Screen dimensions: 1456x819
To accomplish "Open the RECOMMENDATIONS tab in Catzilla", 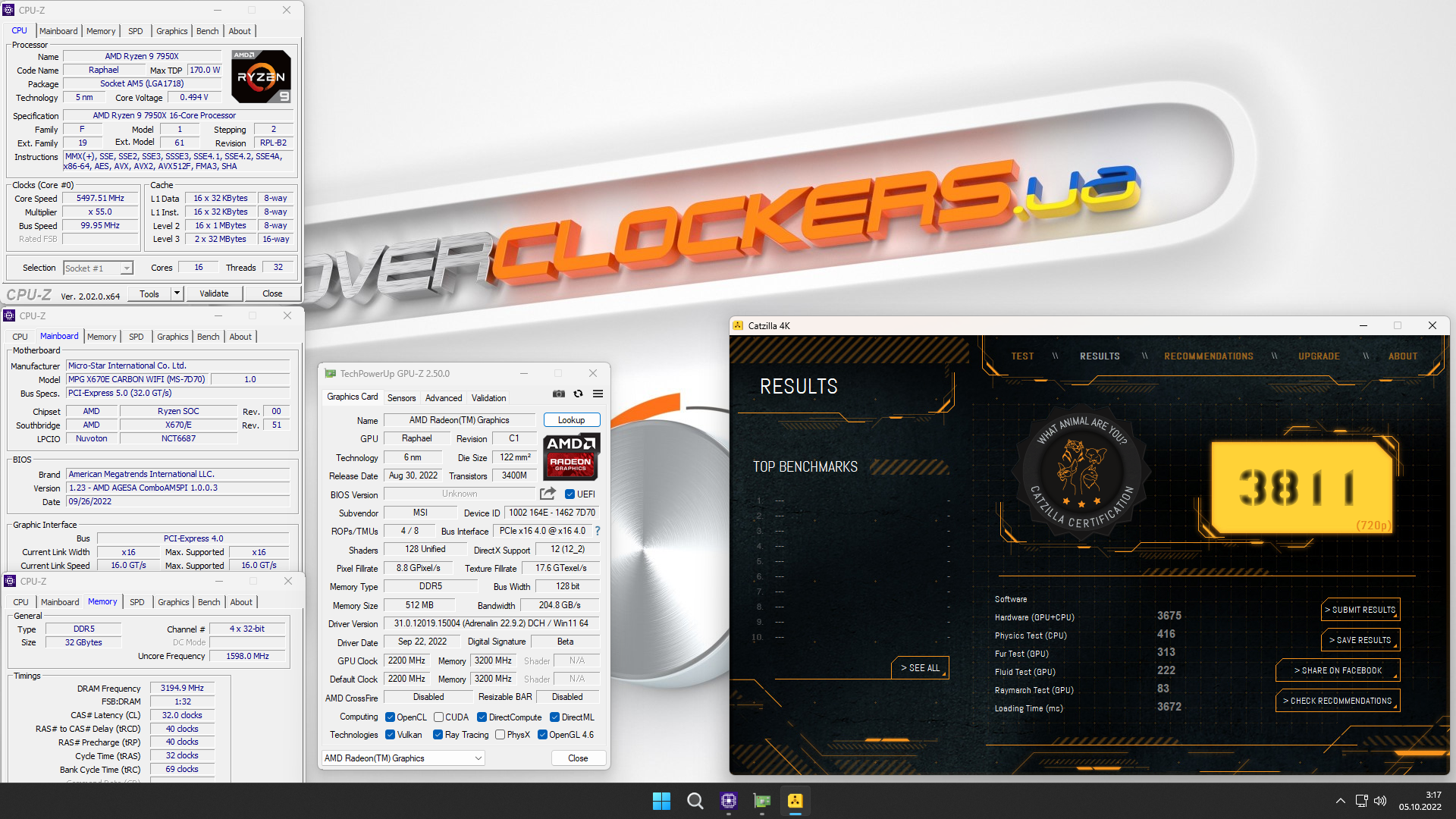I will (x=1209, y=356).
